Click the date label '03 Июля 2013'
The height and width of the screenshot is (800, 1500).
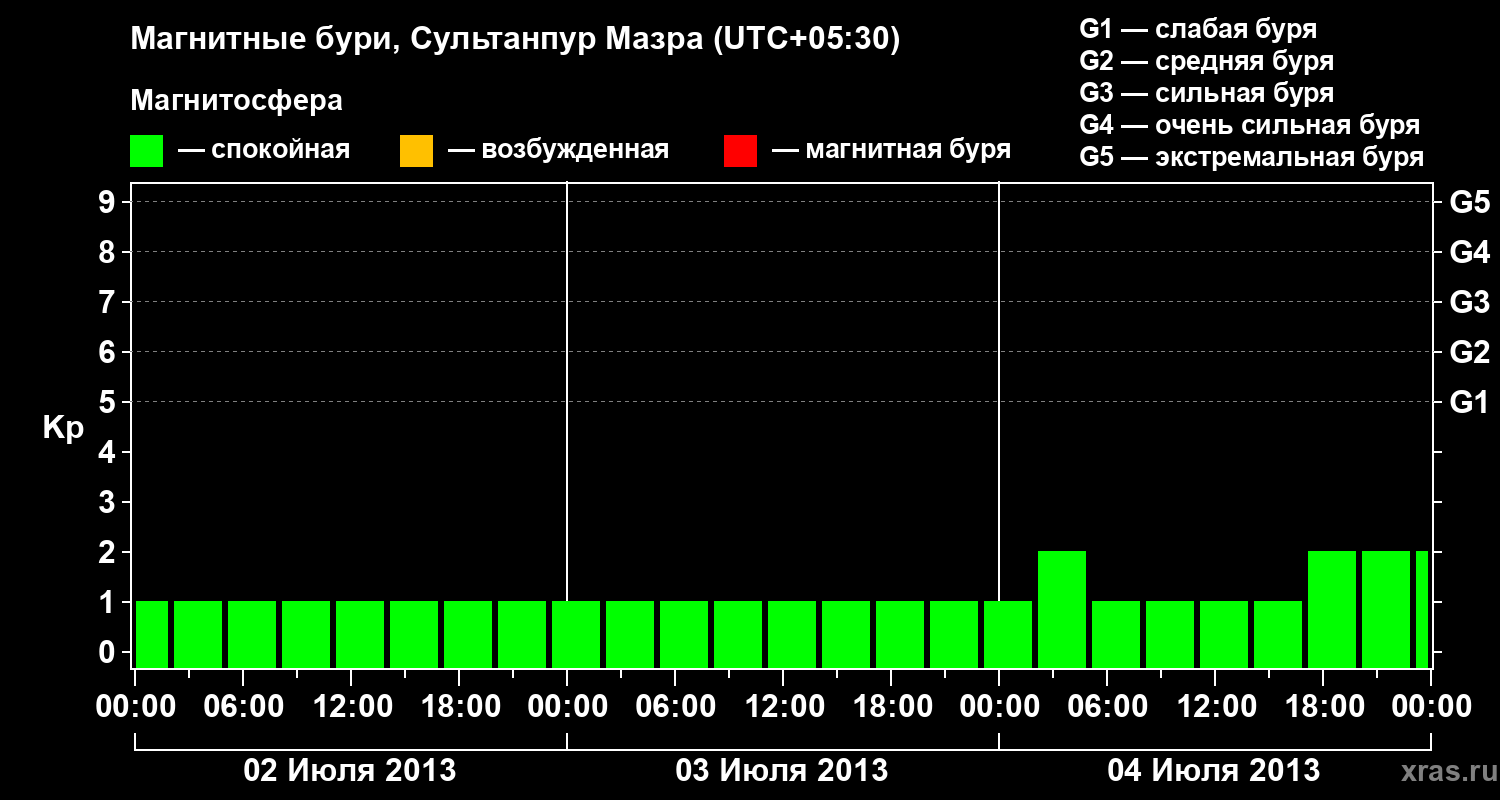tap(782, 771)
